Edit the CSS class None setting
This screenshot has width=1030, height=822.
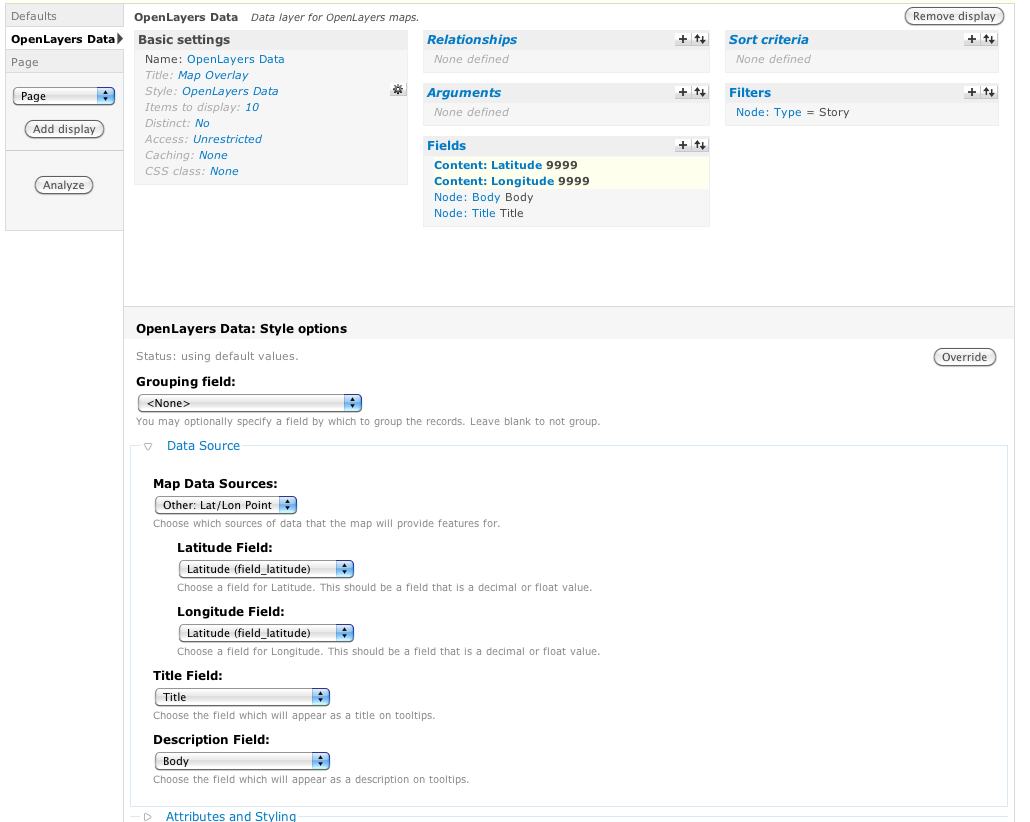coord(224,171)
